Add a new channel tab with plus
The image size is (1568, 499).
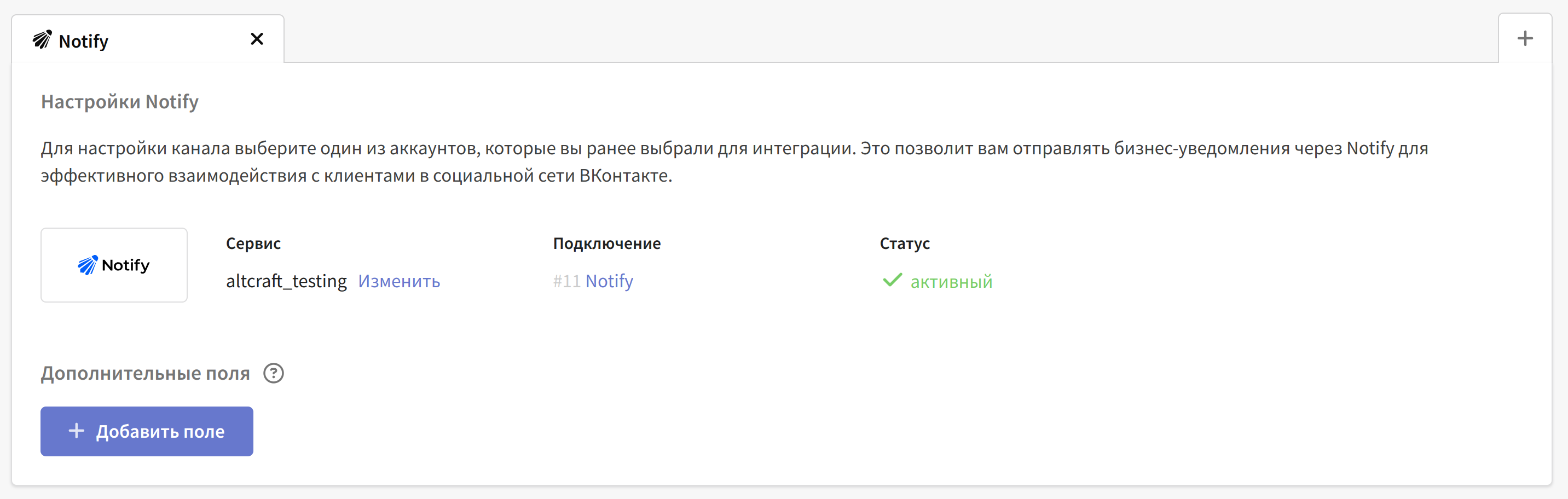click(x=1524, y=39)
